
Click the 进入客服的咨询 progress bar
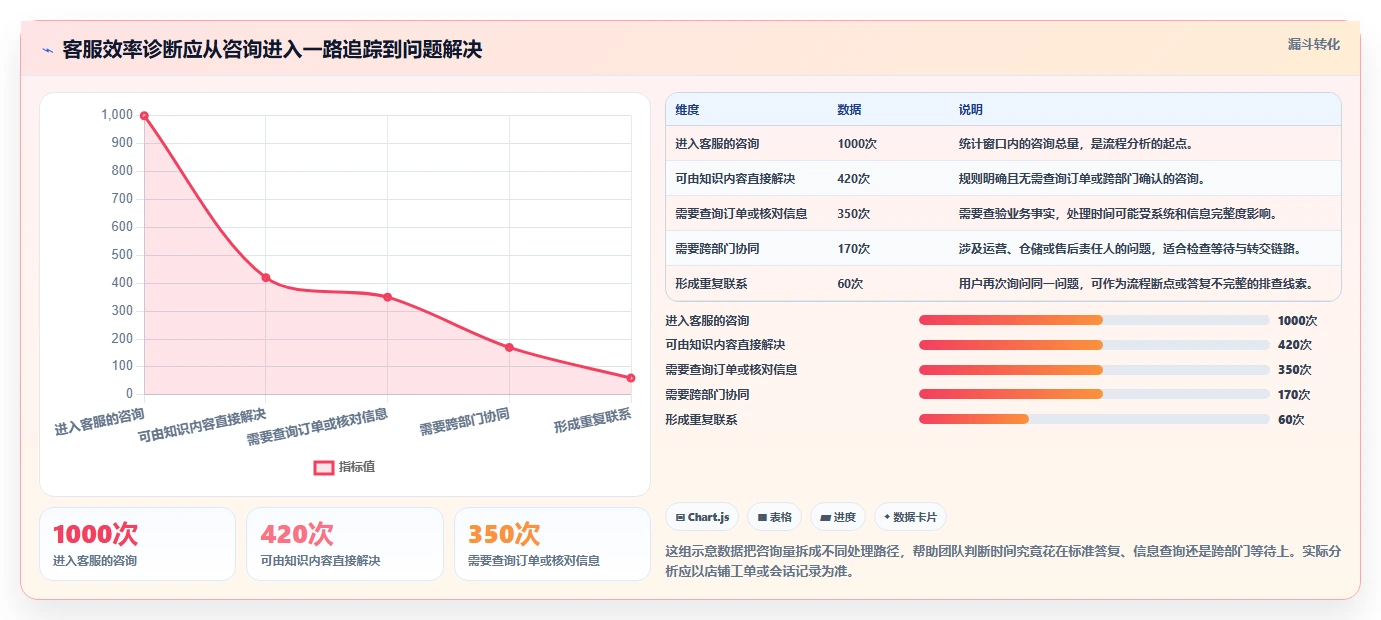coord(1094,320)
